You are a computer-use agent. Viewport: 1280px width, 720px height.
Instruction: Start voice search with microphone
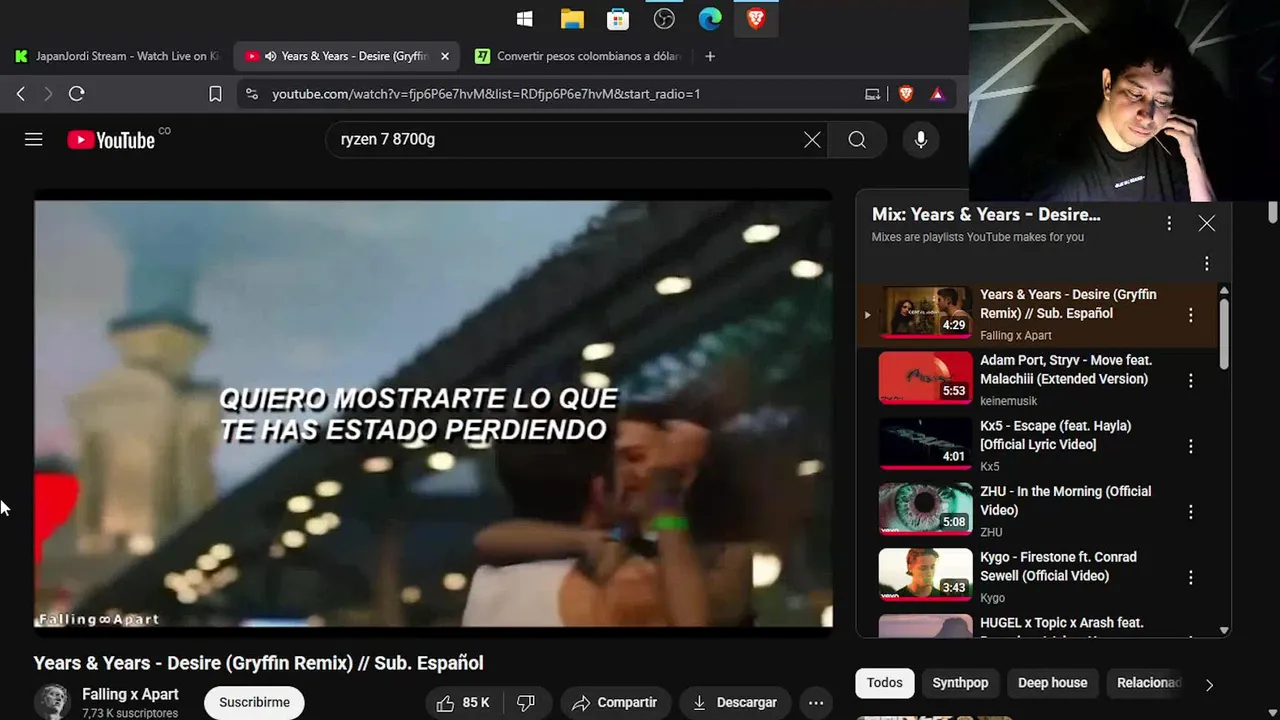[921, 140]
